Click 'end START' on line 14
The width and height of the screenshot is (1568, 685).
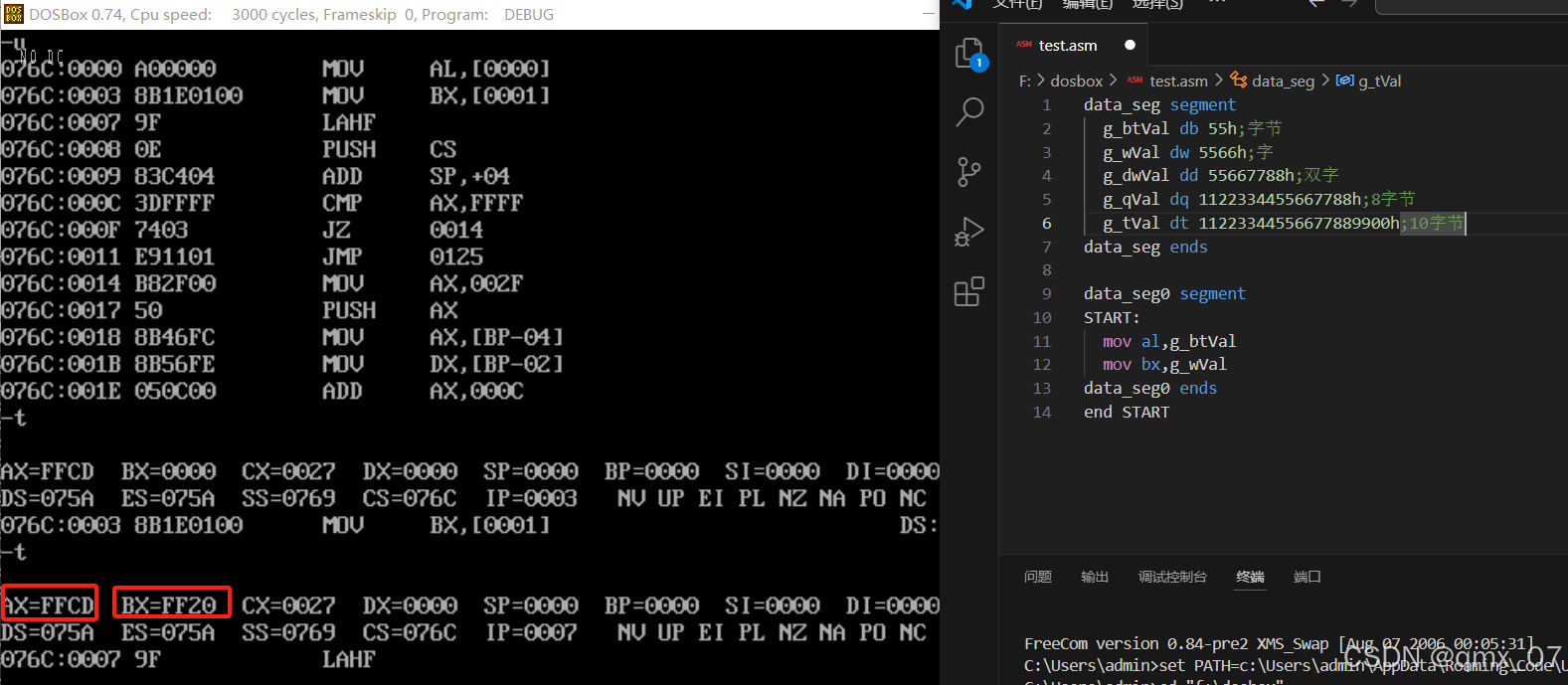1127,412
